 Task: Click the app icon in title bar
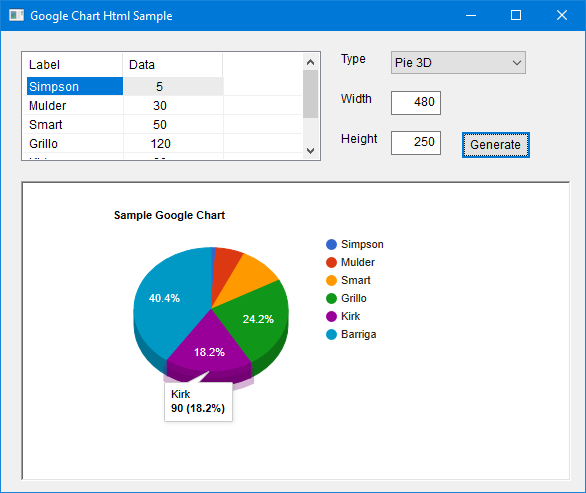[x=16, y=15]
